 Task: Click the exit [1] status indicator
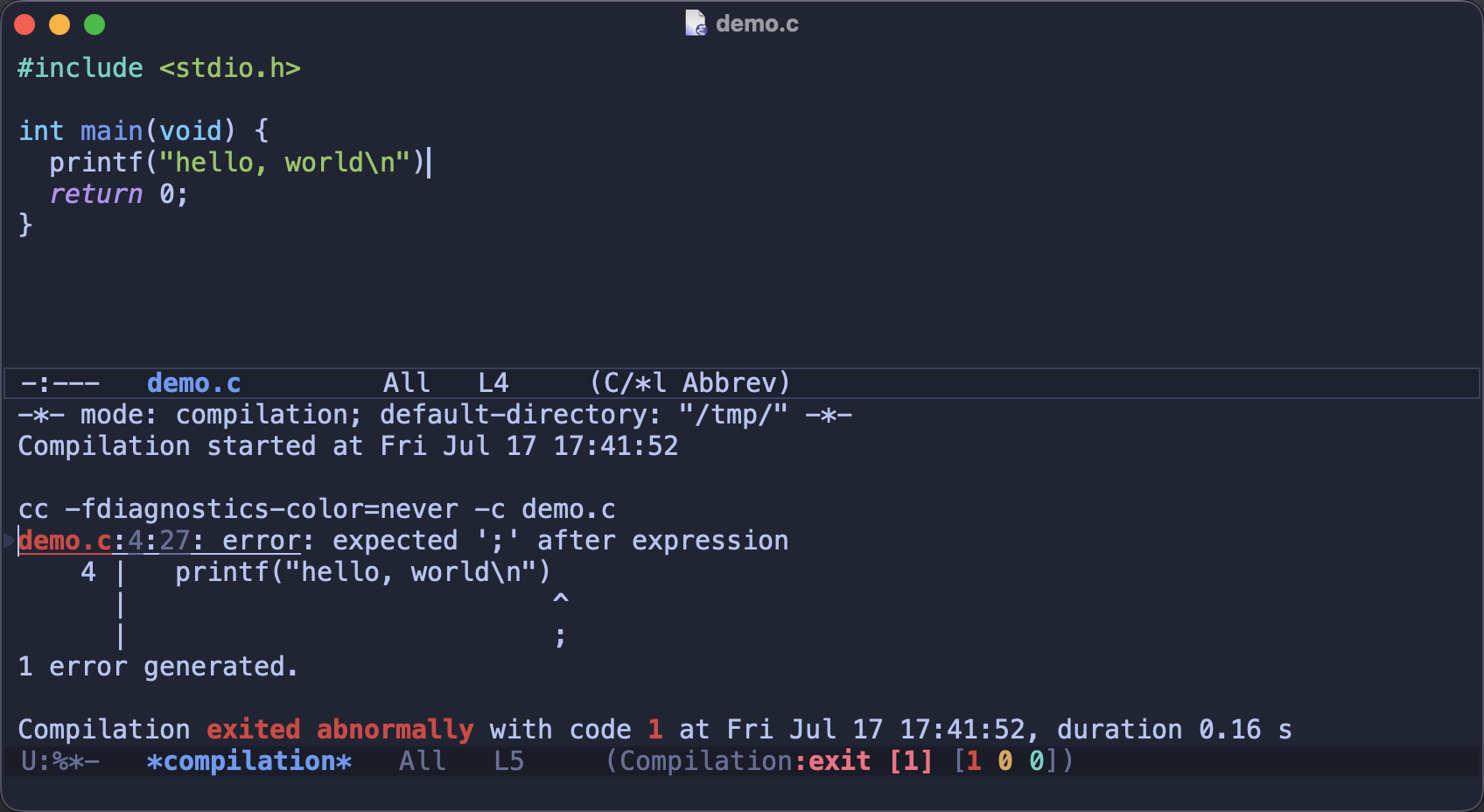point(870,761)
